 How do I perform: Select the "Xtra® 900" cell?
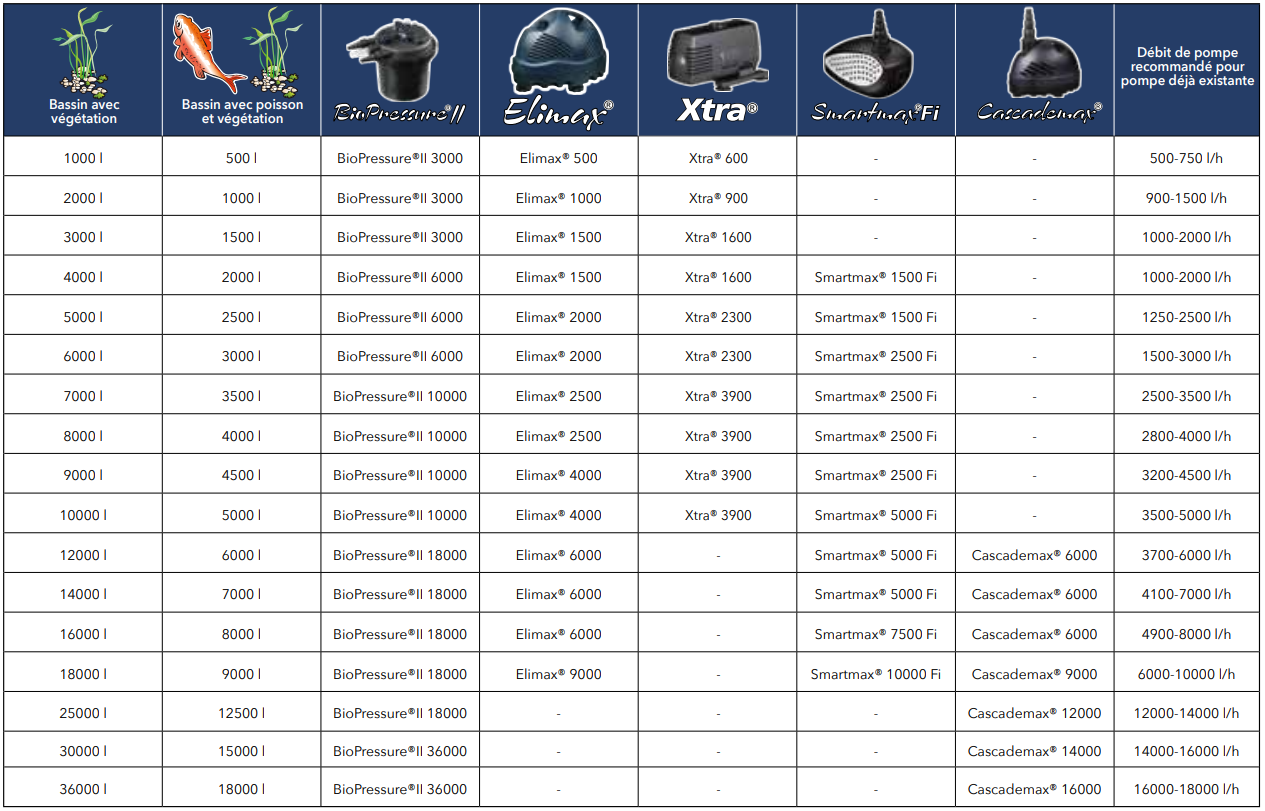tap(718, 198)
